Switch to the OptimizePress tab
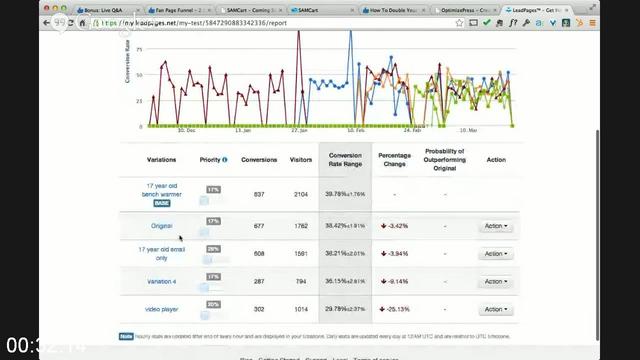Image resolution: width=640 pixels, height=360 pixels. click(x=464, y=10)
